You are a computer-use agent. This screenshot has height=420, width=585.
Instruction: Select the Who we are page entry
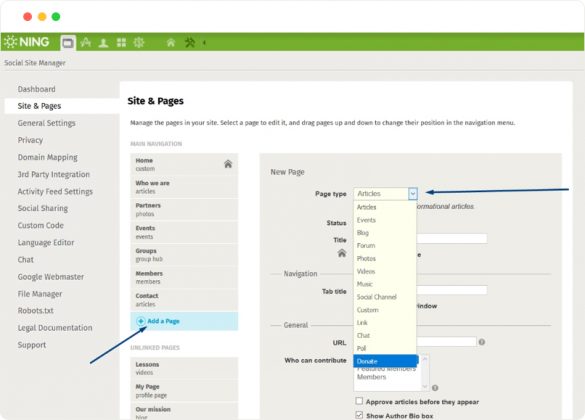(x=184, y=187)
